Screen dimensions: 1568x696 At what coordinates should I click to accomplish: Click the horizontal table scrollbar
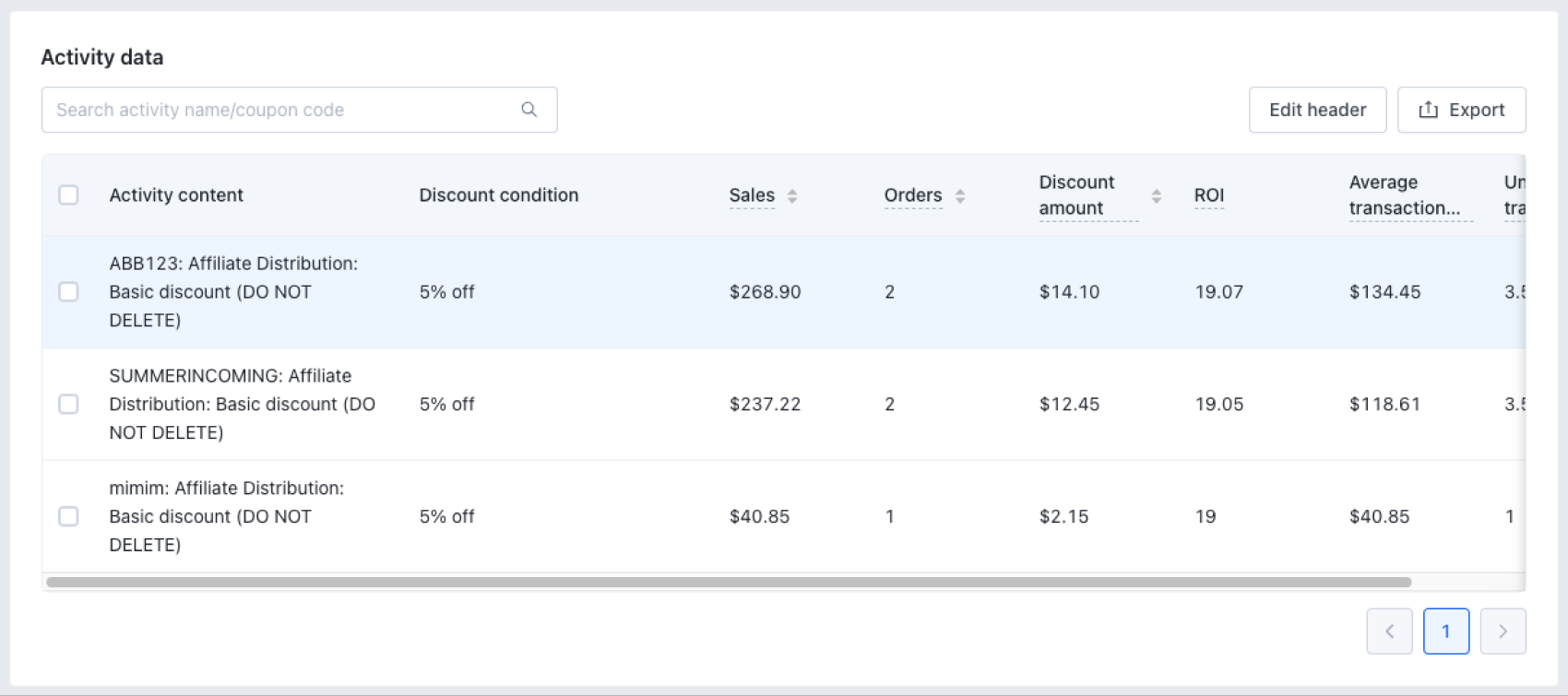(x=729, y=583)
